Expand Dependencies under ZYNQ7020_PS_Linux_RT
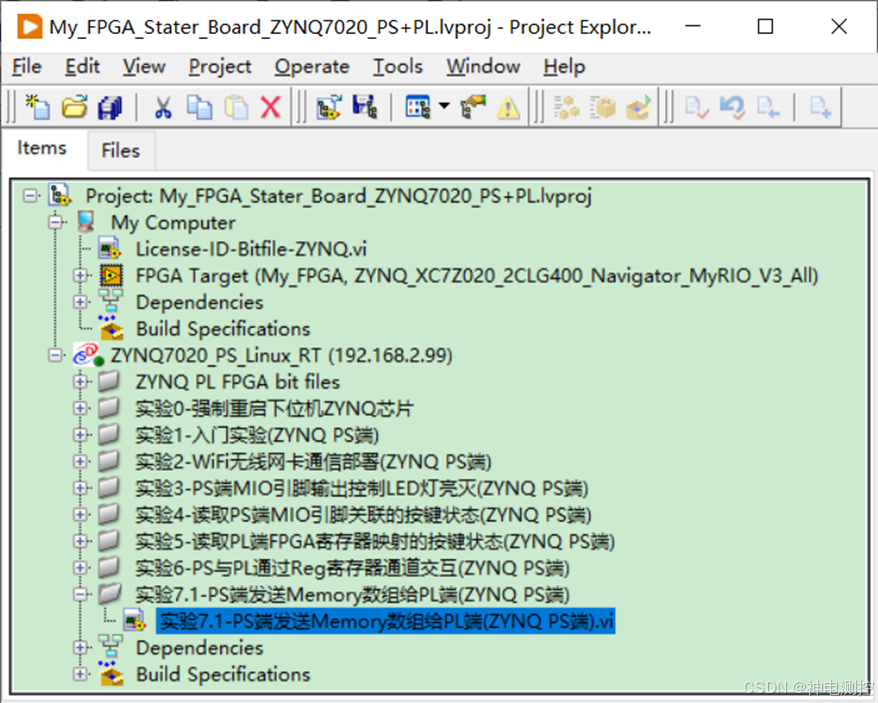Viewport: 878px width, 703px height. coord(80,648)
